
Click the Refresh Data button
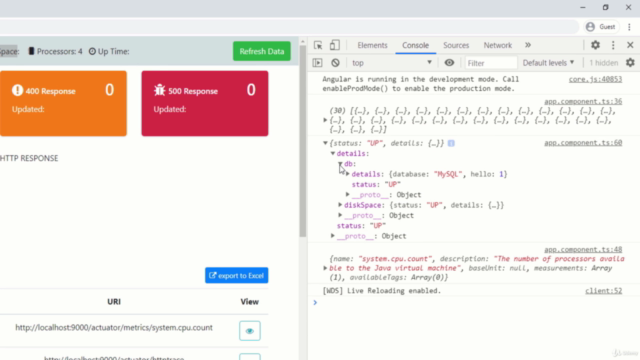coord(262,51)
